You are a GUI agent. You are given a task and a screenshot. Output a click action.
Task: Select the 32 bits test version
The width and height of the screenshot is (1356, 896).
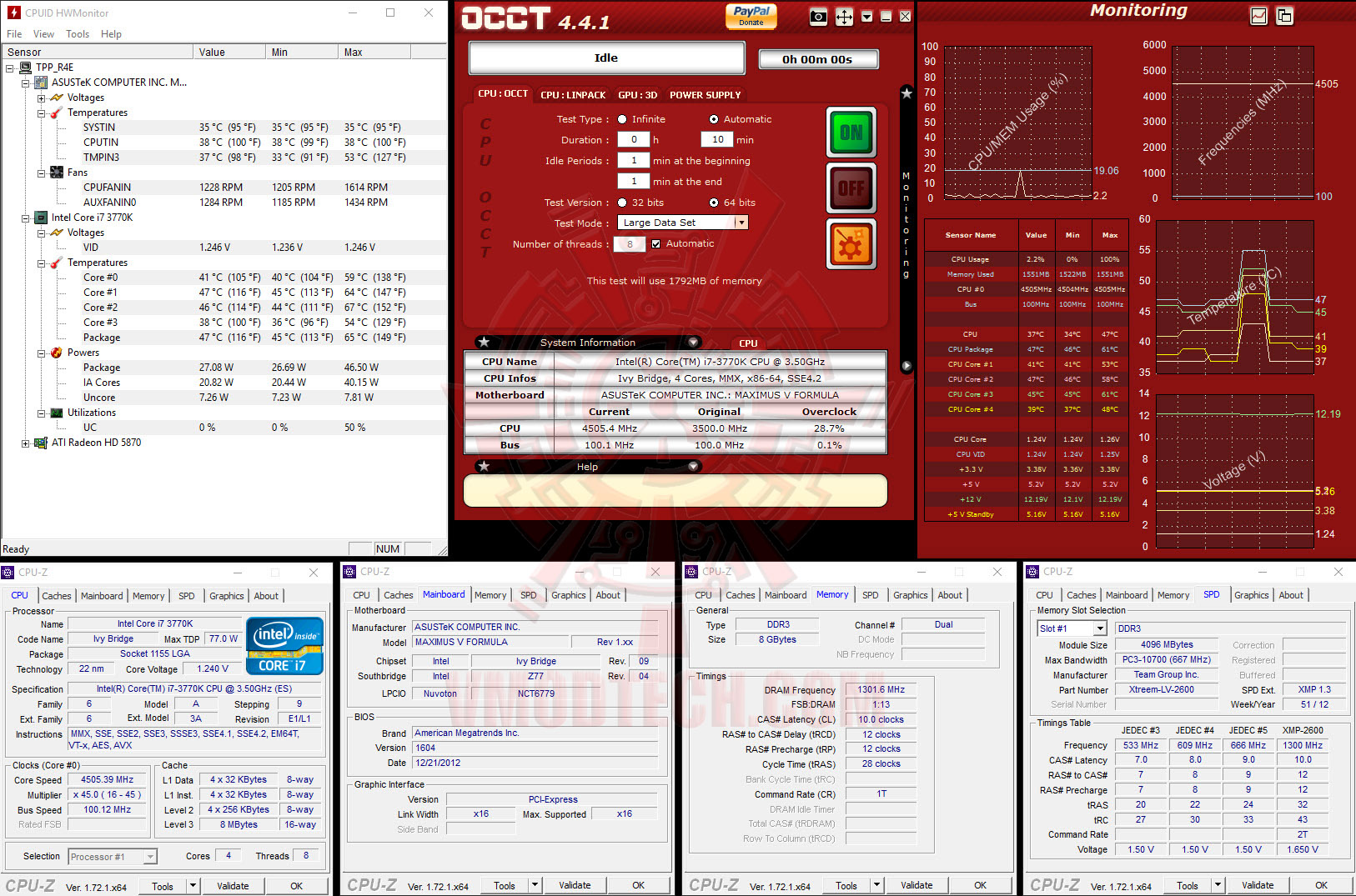tap(622, 203)
